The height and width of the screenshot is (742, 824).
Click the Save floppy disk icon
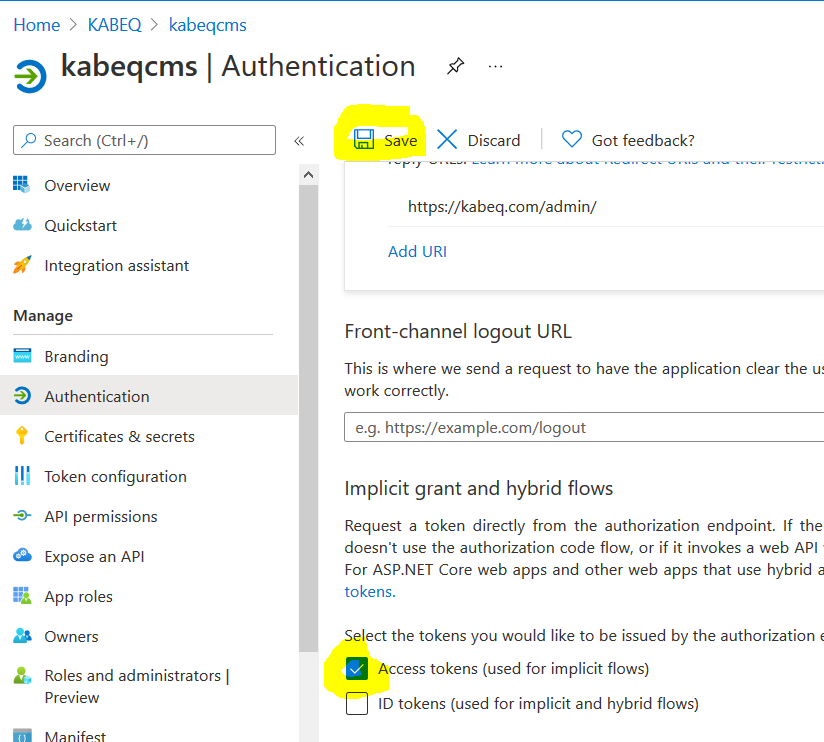coord(364,140)
